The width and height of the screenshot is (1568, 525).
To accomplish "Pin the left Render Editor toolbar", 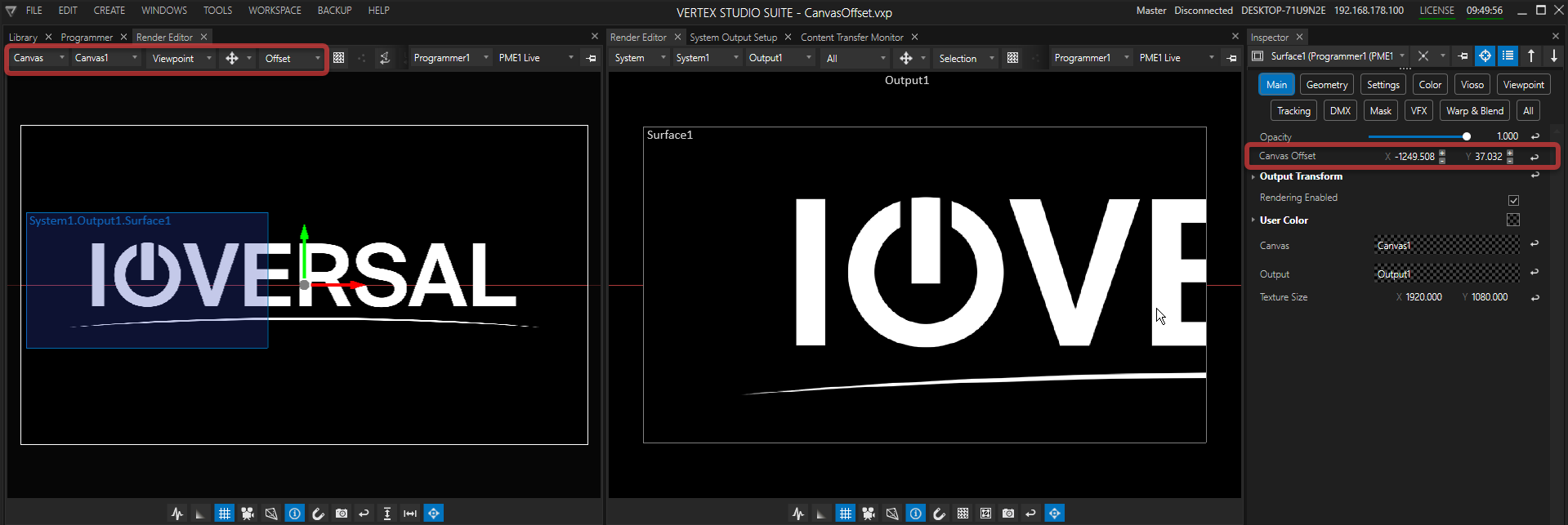I will click(591, 58).
